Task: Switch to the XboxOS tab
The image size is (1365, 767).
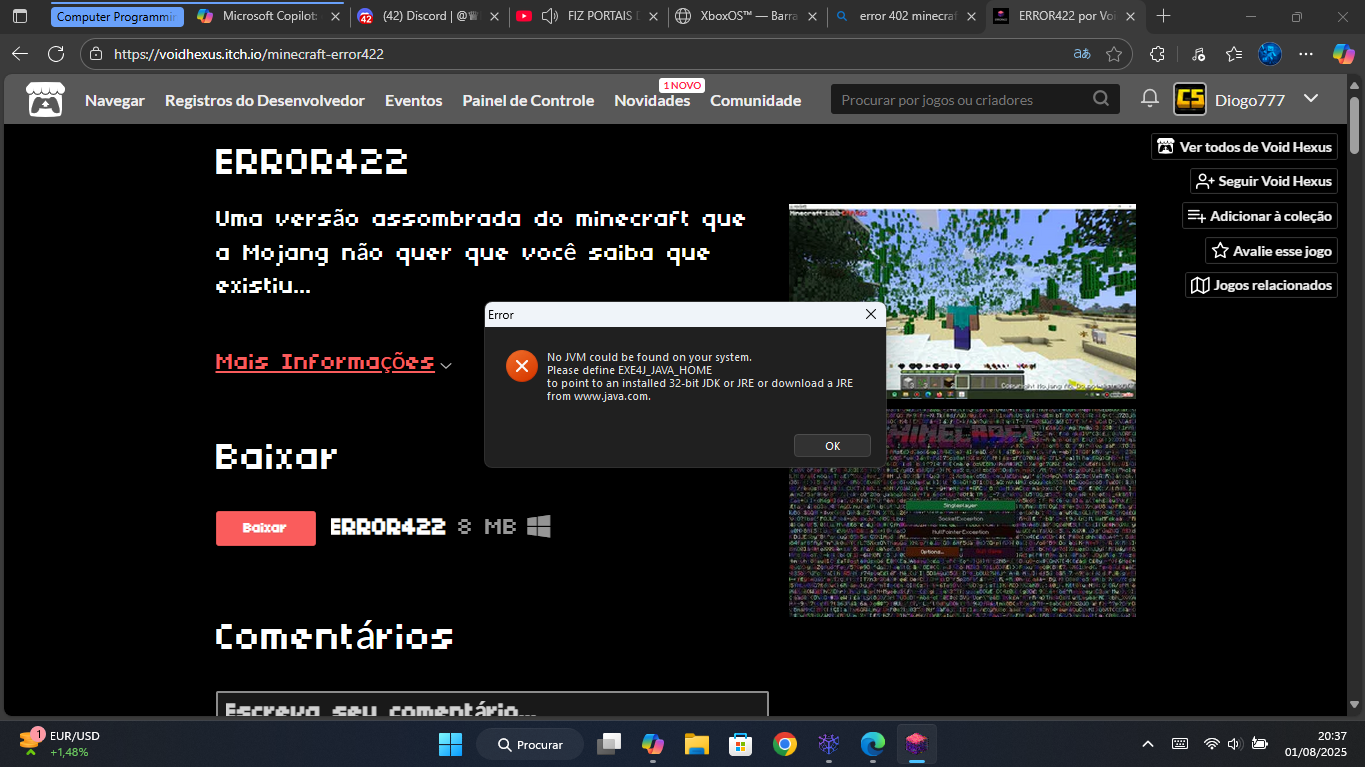Action: (x=746, y=16)
